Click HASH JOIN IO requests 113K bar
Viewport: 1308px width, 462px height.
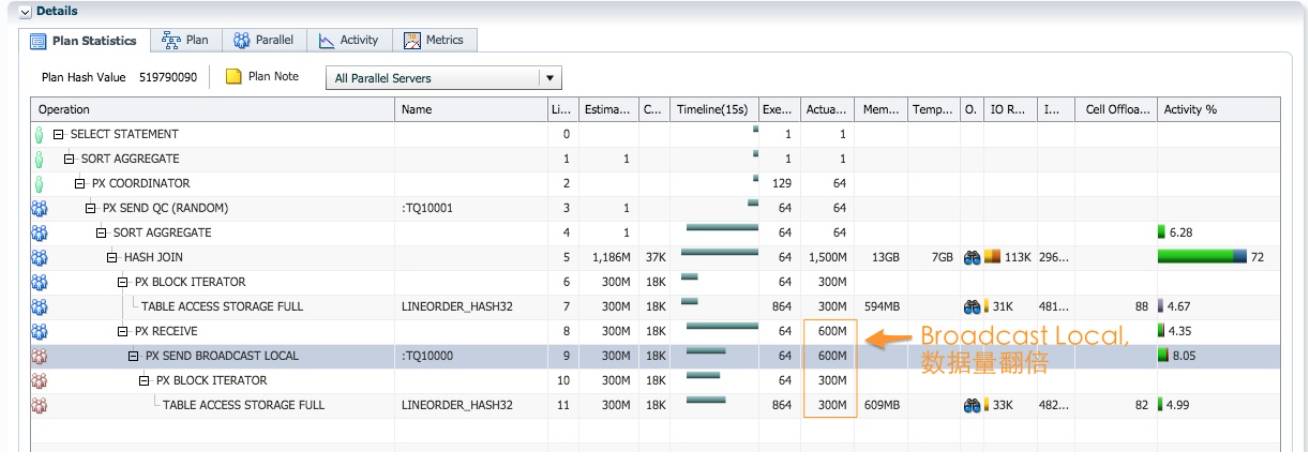click(x=992, y=257)
